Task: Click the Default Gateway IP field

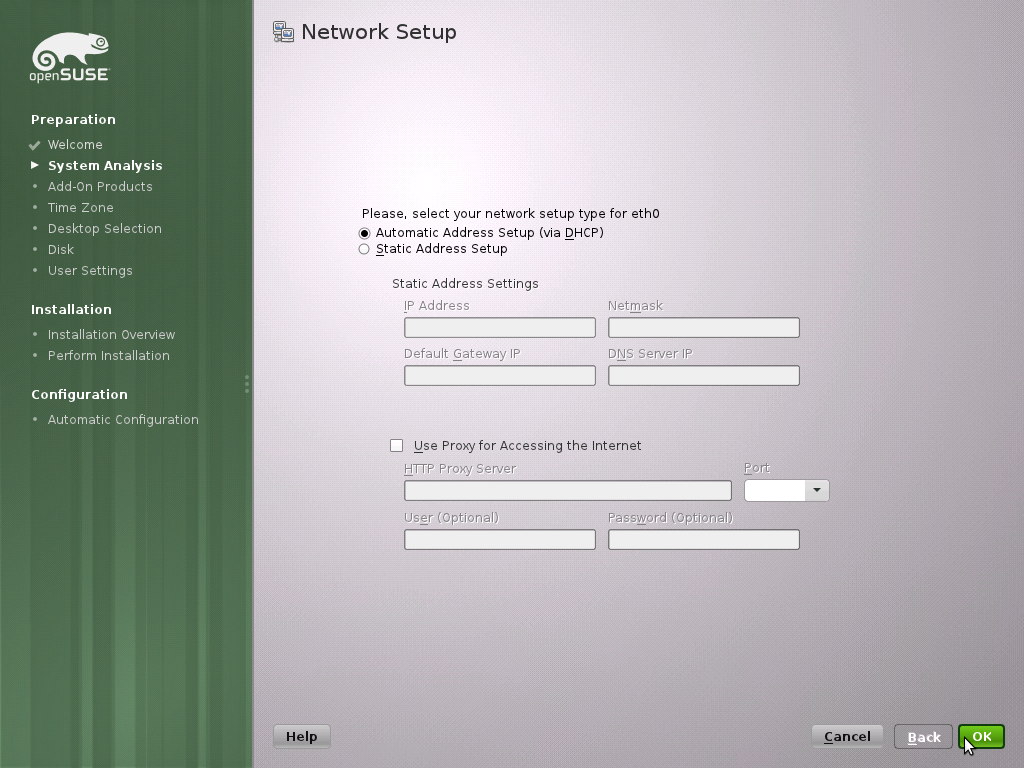Action: pos(500,376)
